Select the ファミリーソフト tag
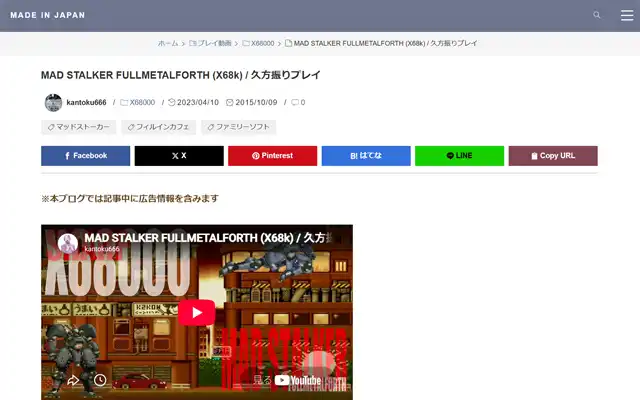This screenshot has width=640, height=400. 238,127
